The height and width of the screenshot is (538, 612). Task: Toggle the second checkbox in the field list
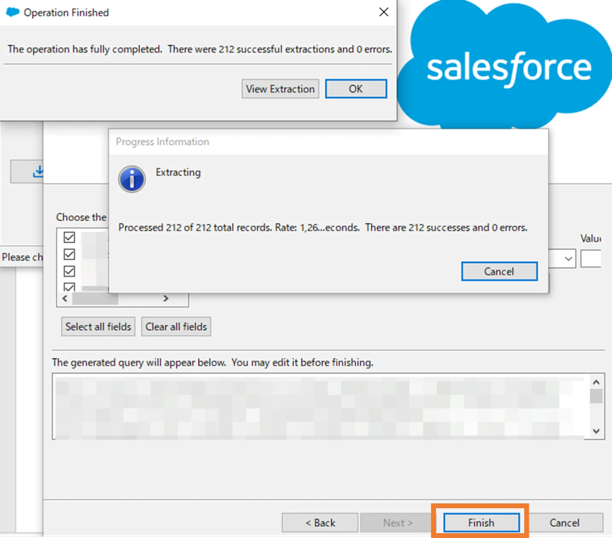coord(69,254)
